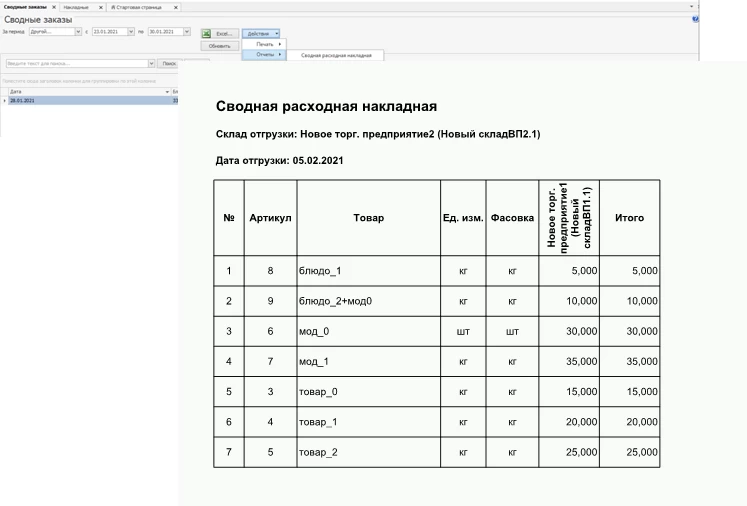Click the Excel export icon
This screenshot has height=506, width=747.
(206, 33)
